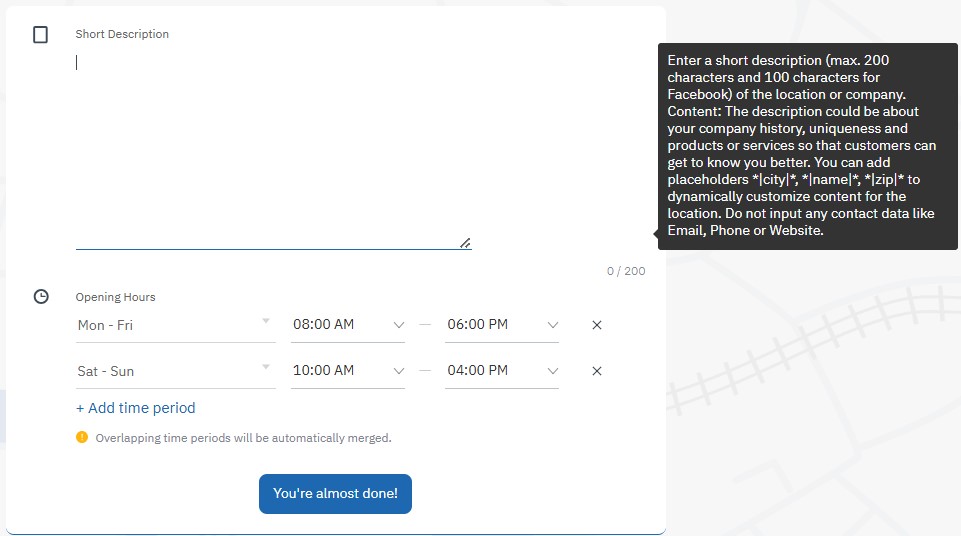
Task: Expand the 06:00 PM closing time dropdown
Action: [502, 325]
